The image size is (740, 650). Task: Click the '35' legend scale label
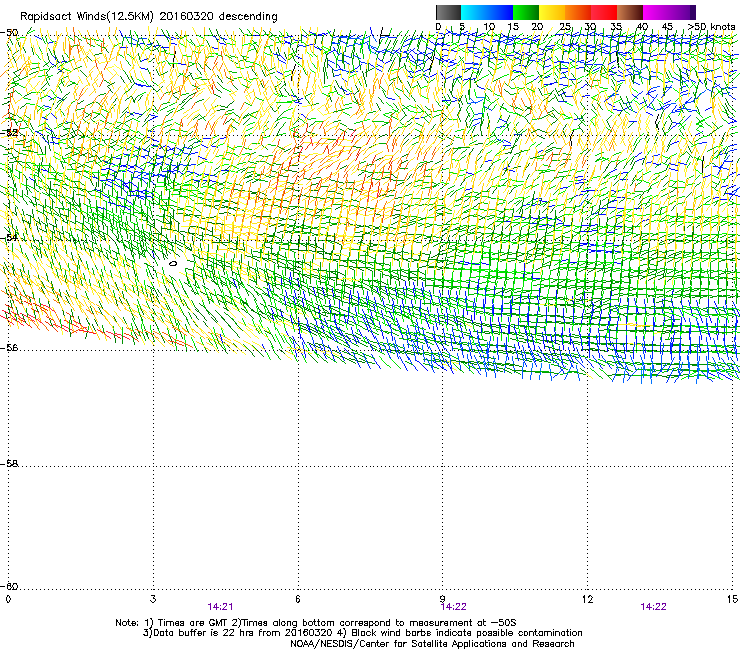[616, 27]
